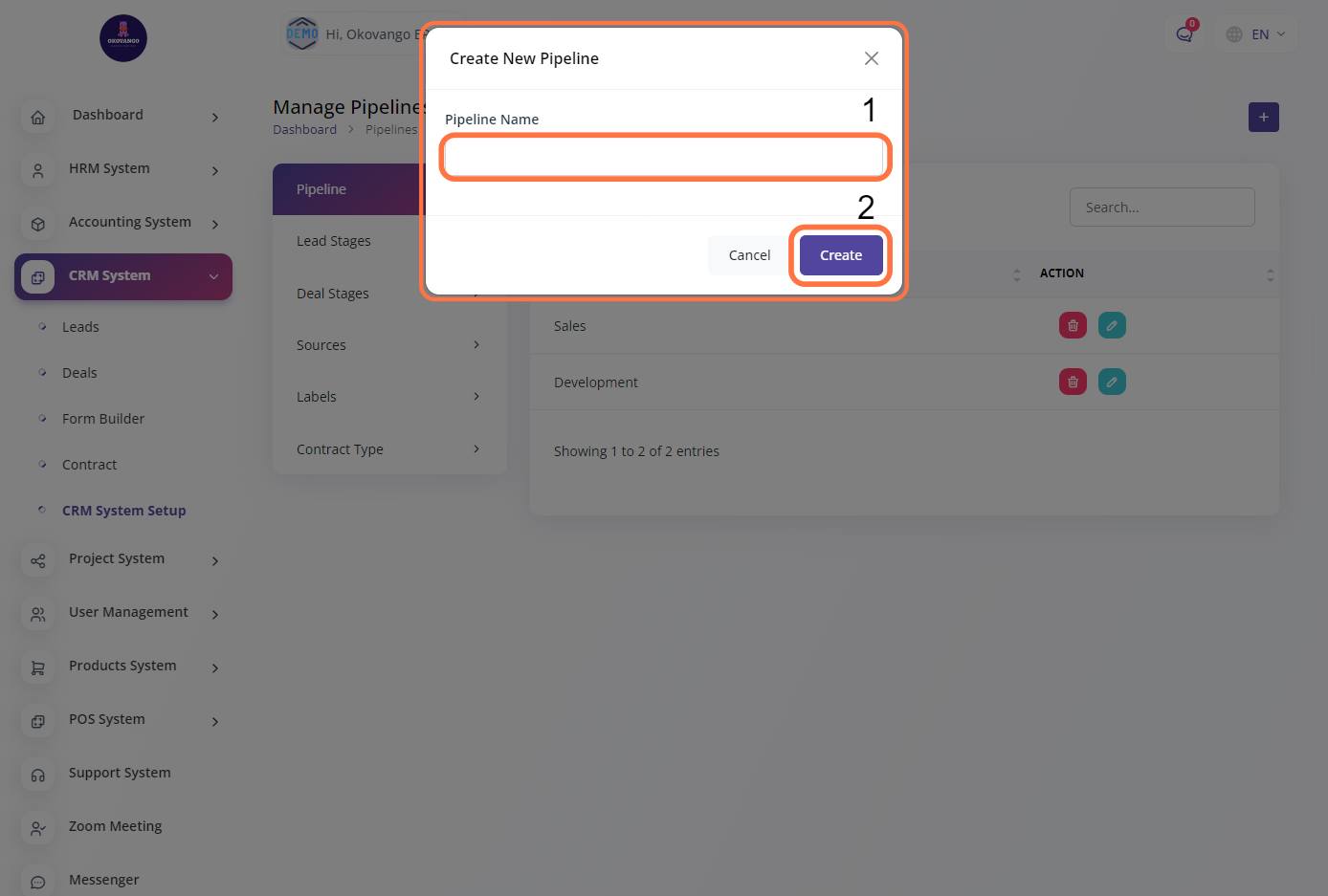Delete the Sales pipeline with trash icon
The width and height of the screenshot is (1328, 896).
(1073, 326)
